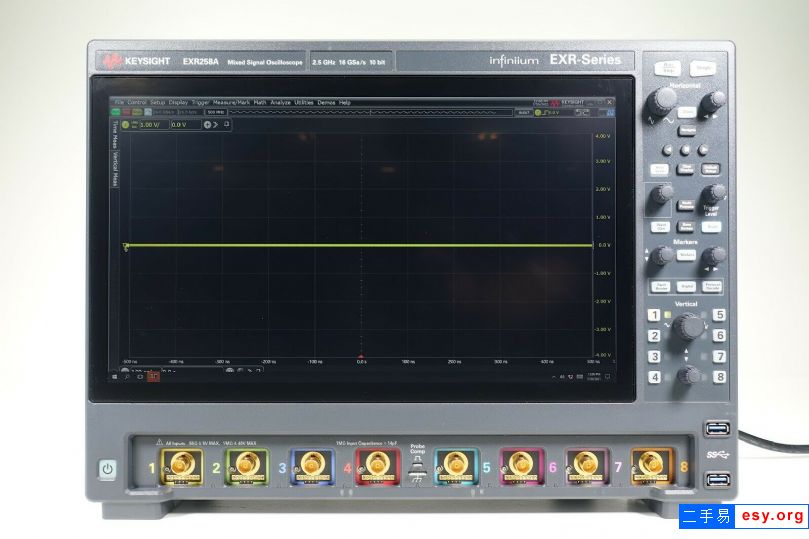The image size is (809, 539).
Task: Push front panel channel 5 button
Action: pyautogui.click(x=719, y=315)
